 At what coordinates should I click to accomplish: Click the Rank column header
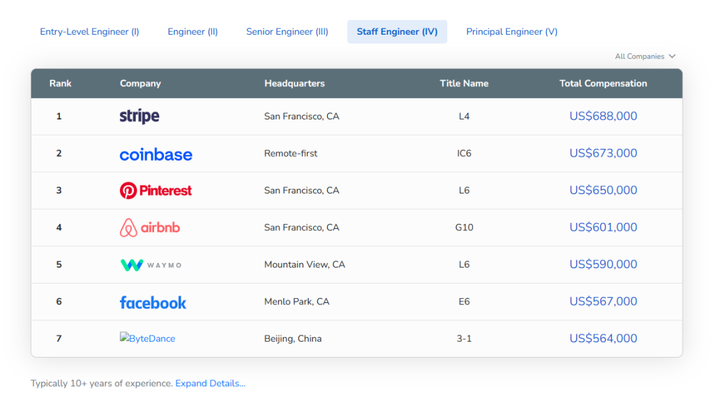point(60,84)
